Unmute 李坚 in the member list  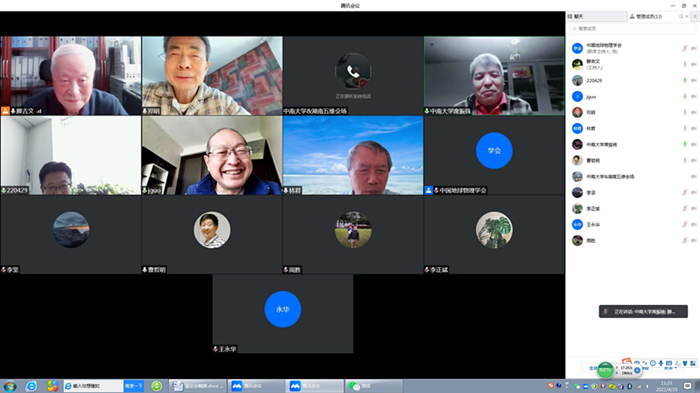[685, 192]
